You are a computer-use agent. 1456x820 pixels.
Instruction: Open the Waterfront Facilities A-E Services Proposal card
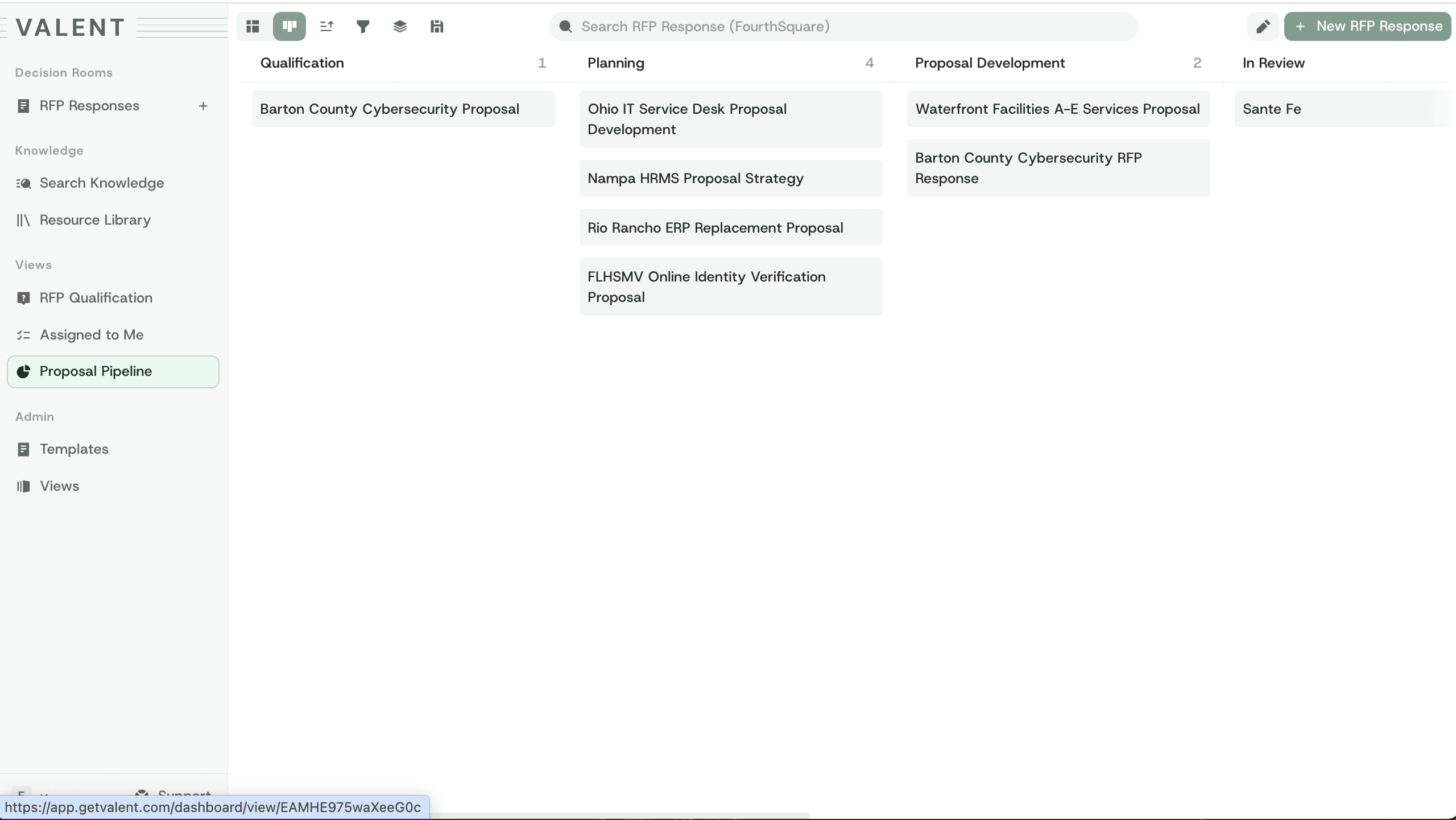pyautogui.click(x=1058, y=109)
